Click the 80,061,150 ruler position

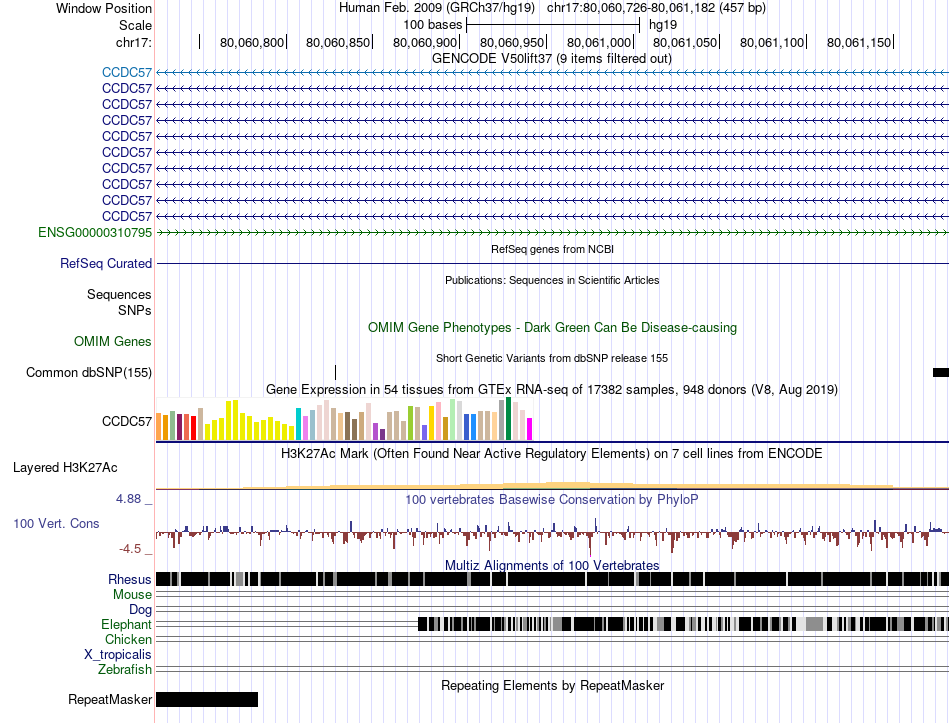(x=859, y=42)
